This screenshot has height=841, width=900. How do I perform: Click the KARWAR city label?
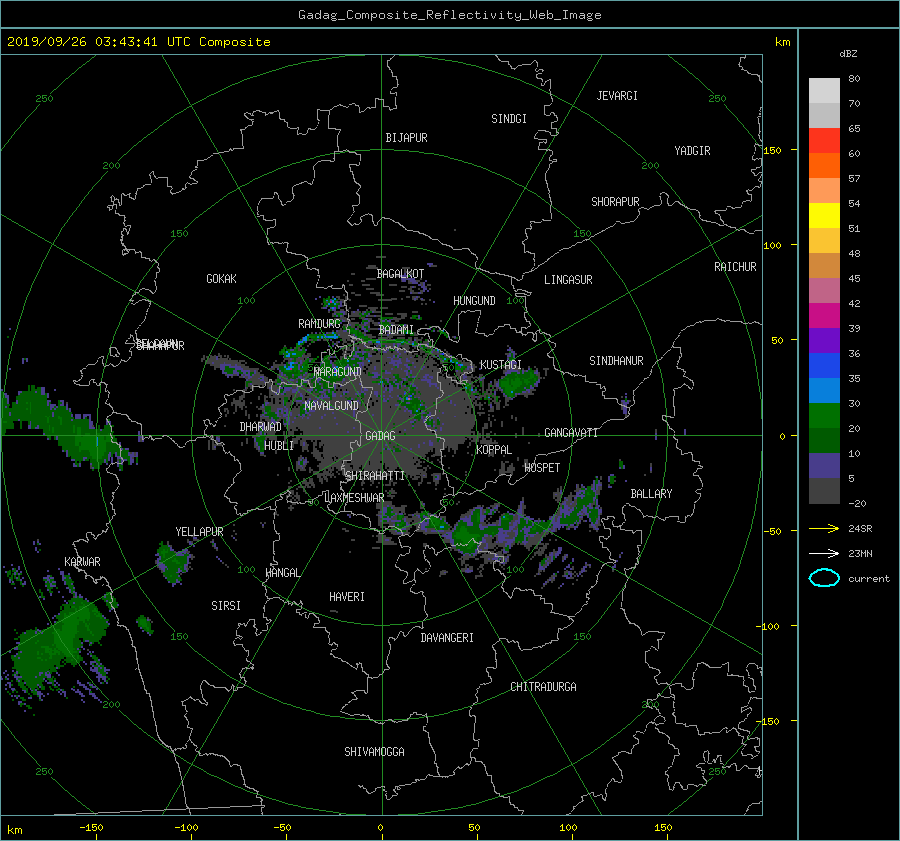(82, 562)
